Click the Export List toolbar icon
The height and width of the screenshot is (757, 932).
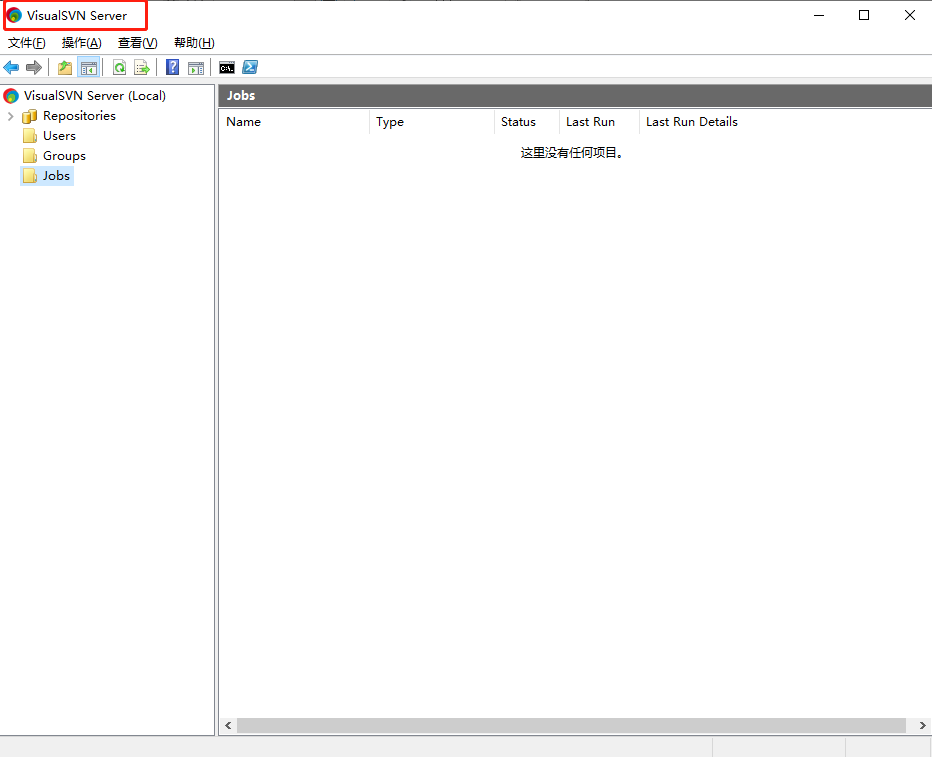142,67
